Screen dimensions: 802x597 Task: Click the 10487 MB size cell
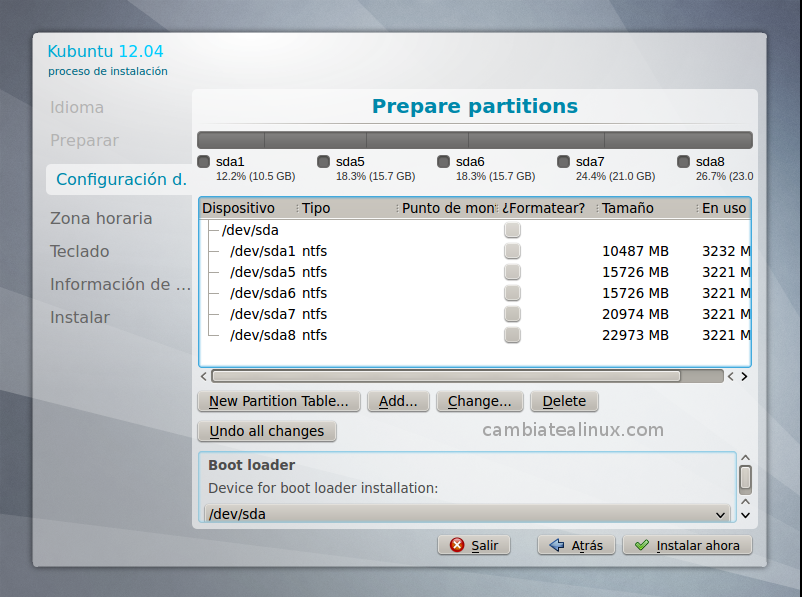pos(635,251)
